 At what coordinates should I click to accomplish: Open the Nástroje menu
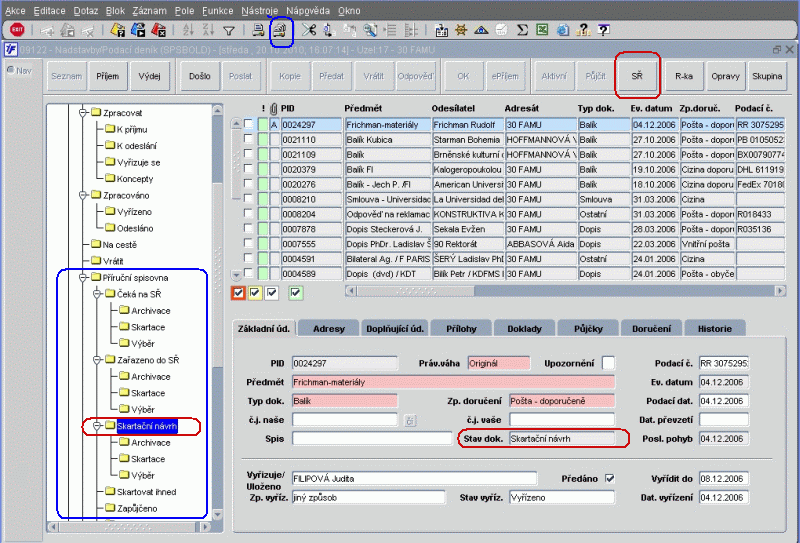(x=259, y=11)
